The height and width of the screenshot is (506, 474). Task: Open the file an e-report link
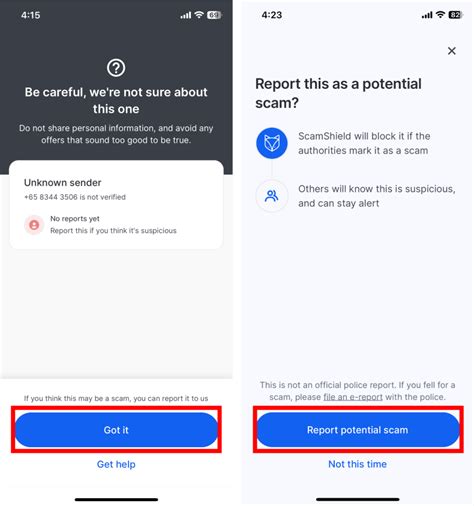point(353,397)
